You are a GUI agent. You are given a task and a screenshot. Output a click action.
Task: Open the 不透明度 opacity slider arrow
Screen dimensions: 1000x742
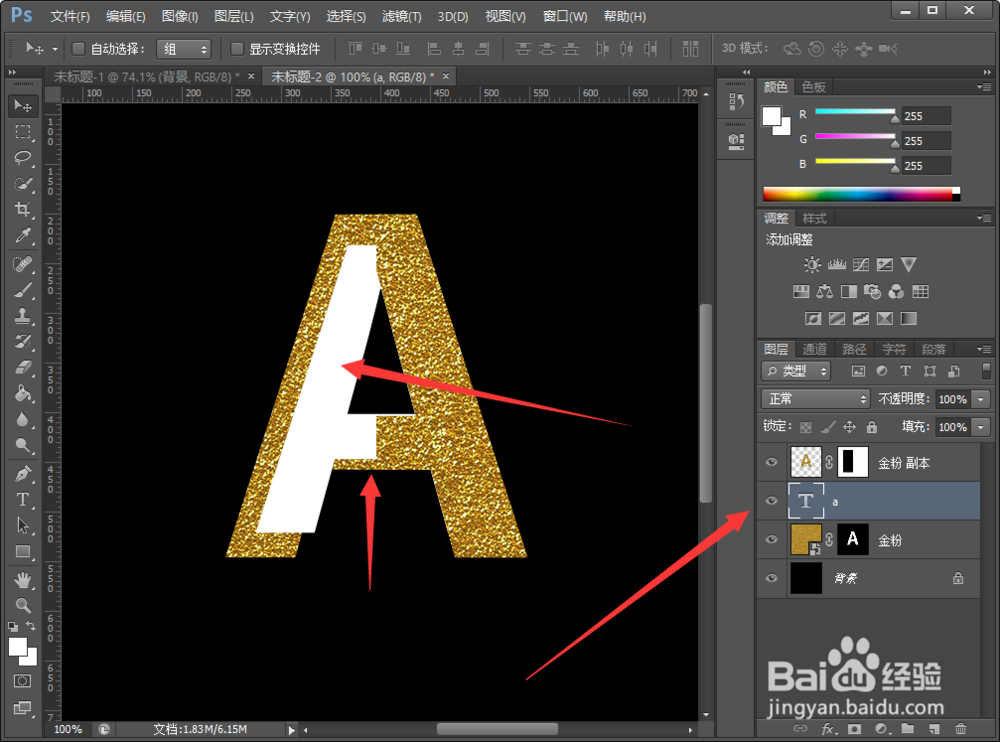point(981,399)
